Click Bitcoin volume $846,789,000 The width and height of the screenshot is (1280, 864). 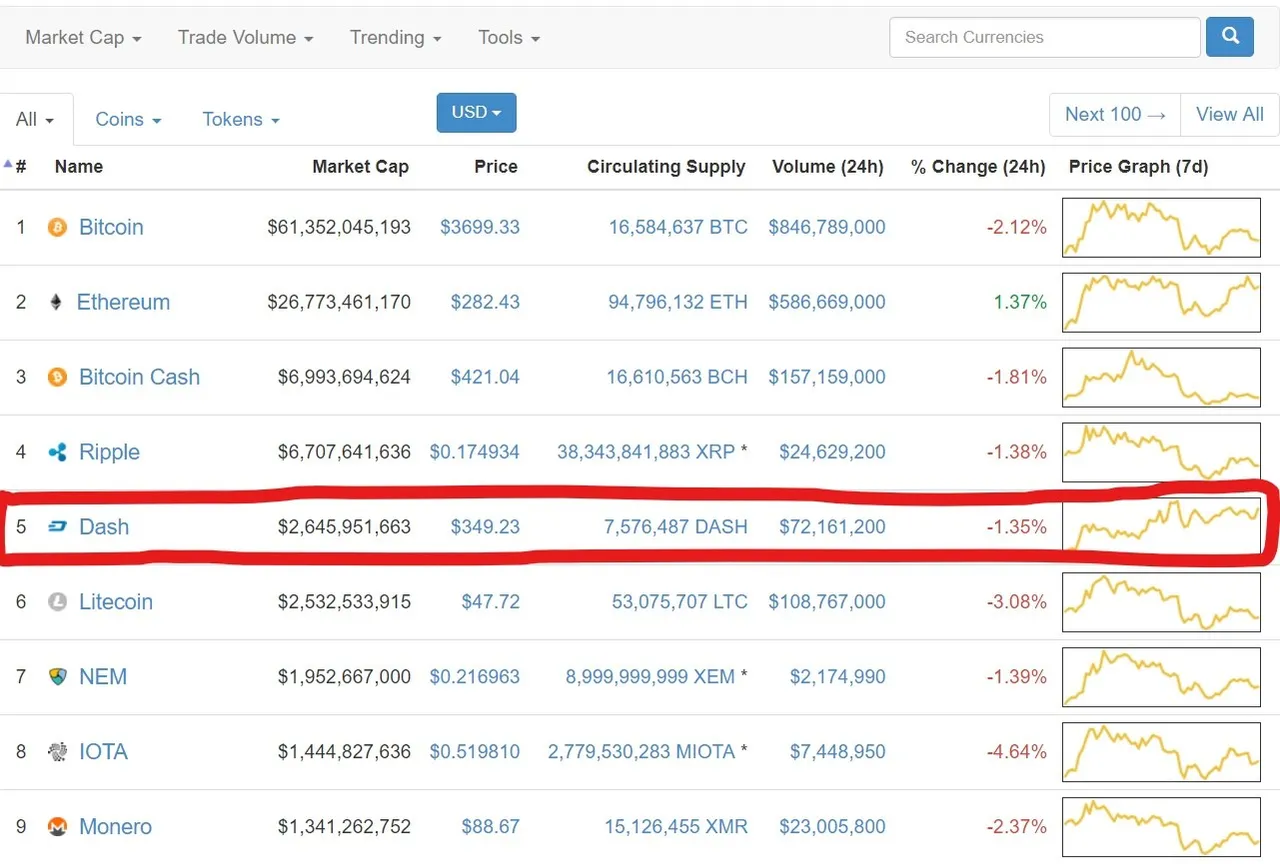point(827,227)
